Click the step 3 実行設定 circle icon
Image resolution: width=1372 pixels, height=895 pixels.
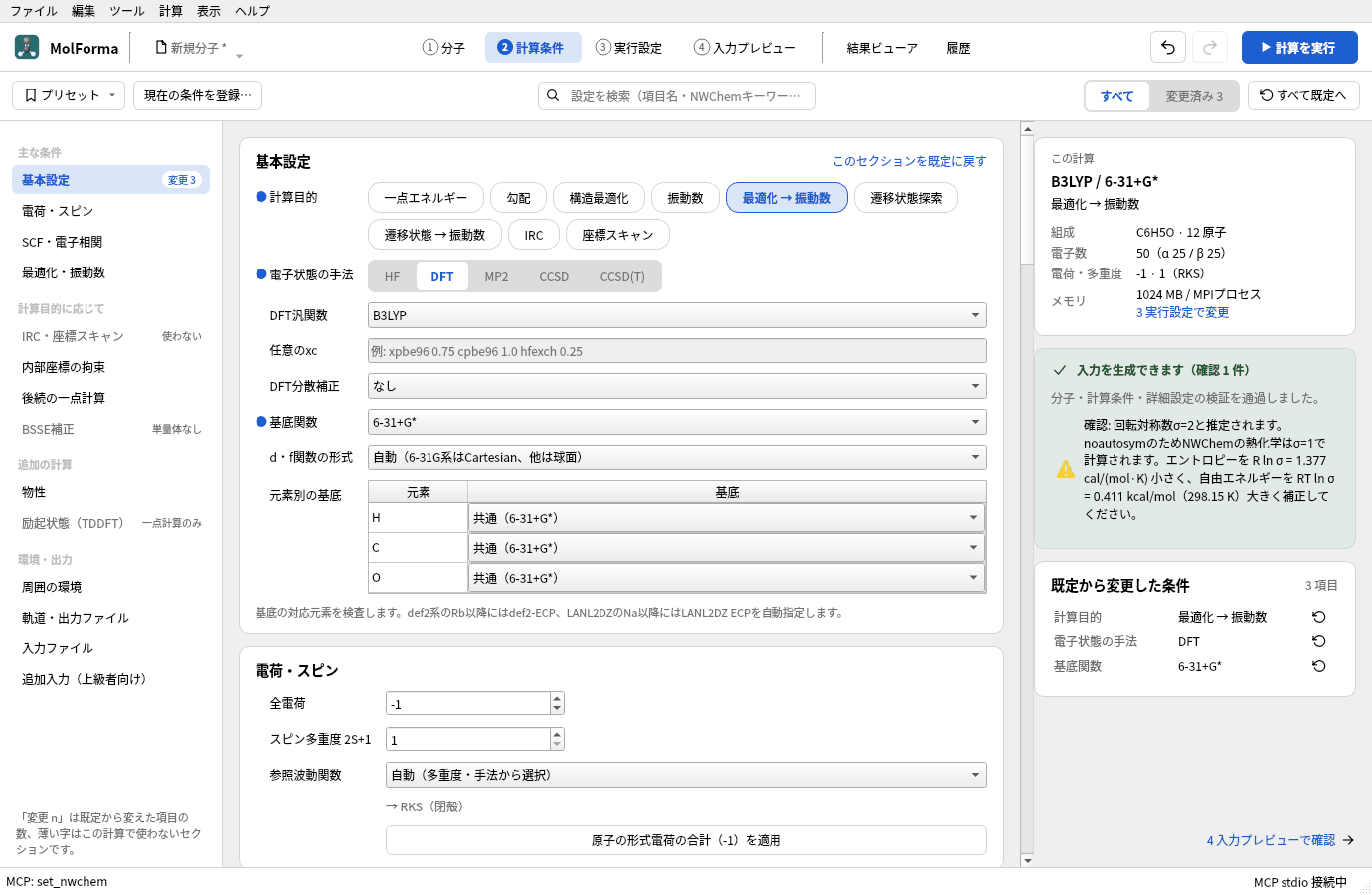603,47
